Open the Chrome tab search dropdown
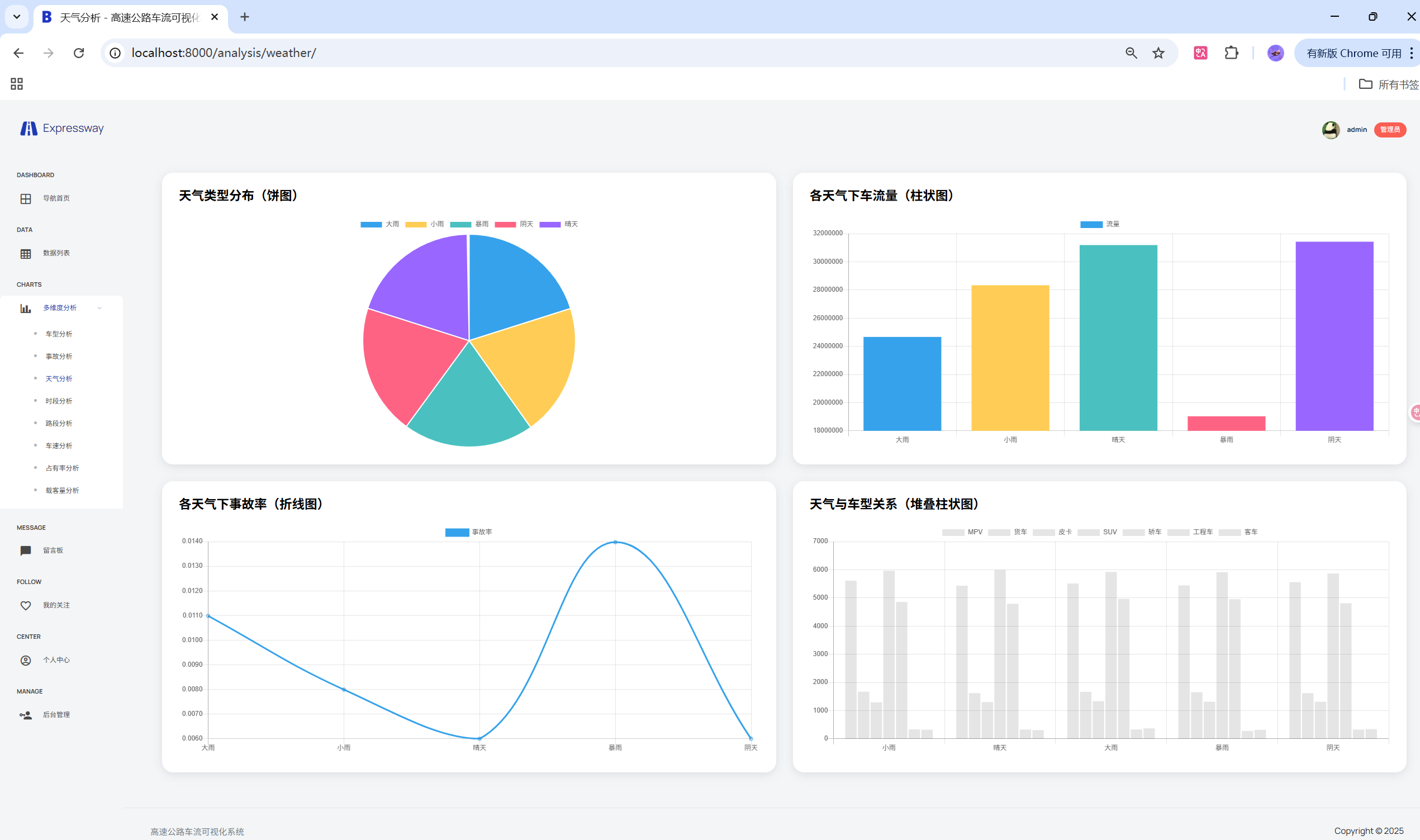1420x840 pixels. (x=16, y=17)
